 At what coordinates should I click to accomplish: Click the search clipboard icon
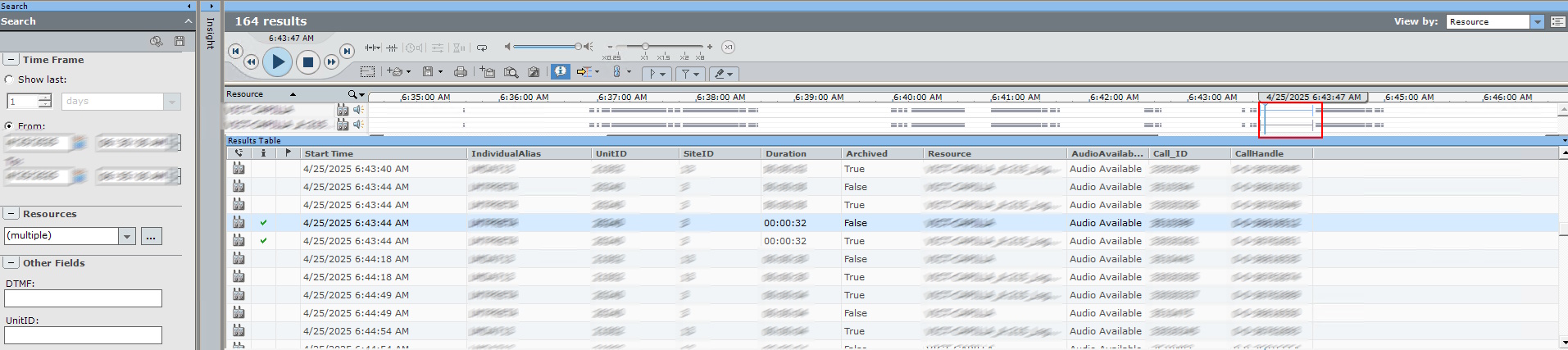click(511, 72)
